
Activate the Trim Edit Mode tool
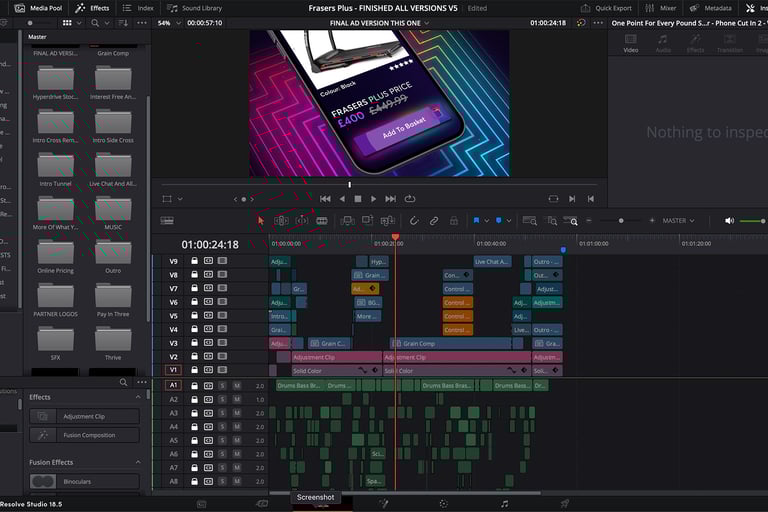281,221
